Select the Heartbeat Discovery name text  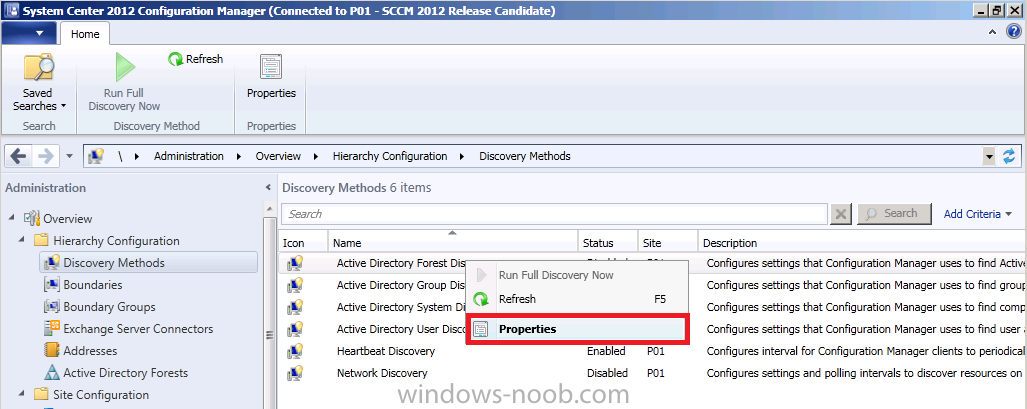(386, 351)
